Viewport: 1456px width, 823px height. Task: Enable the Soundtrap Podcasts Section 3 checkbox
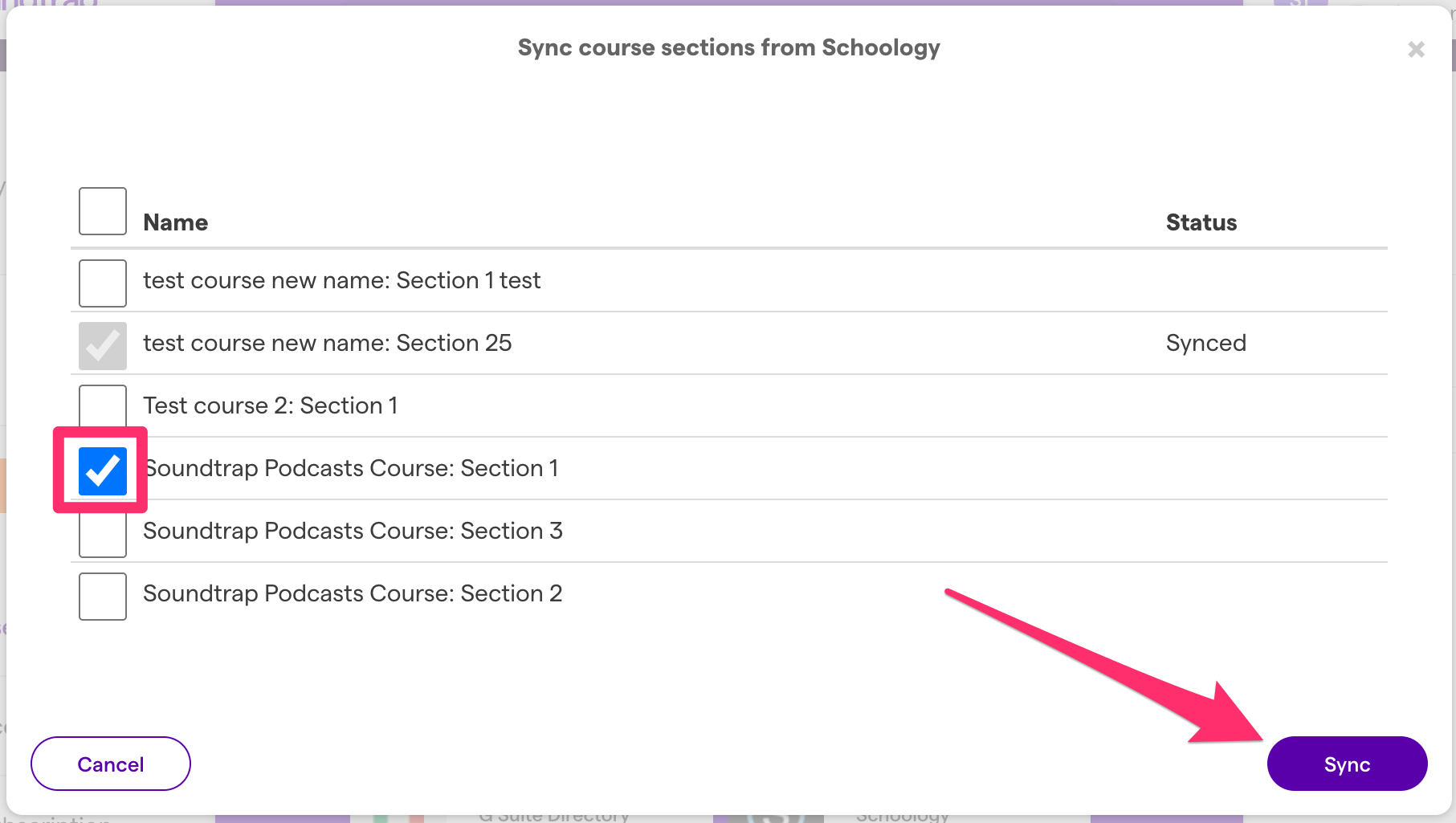[103, 536]
